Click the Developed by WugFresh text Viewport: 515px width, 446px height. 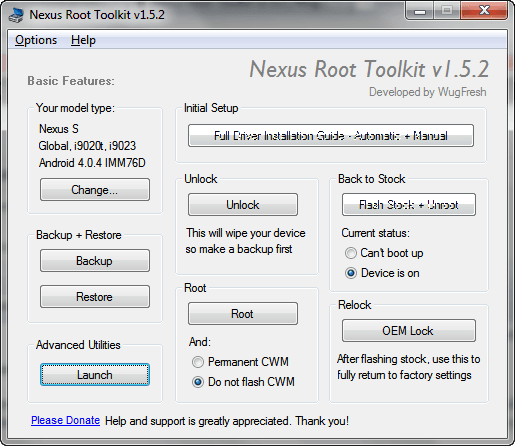click(x=428, y=92)
